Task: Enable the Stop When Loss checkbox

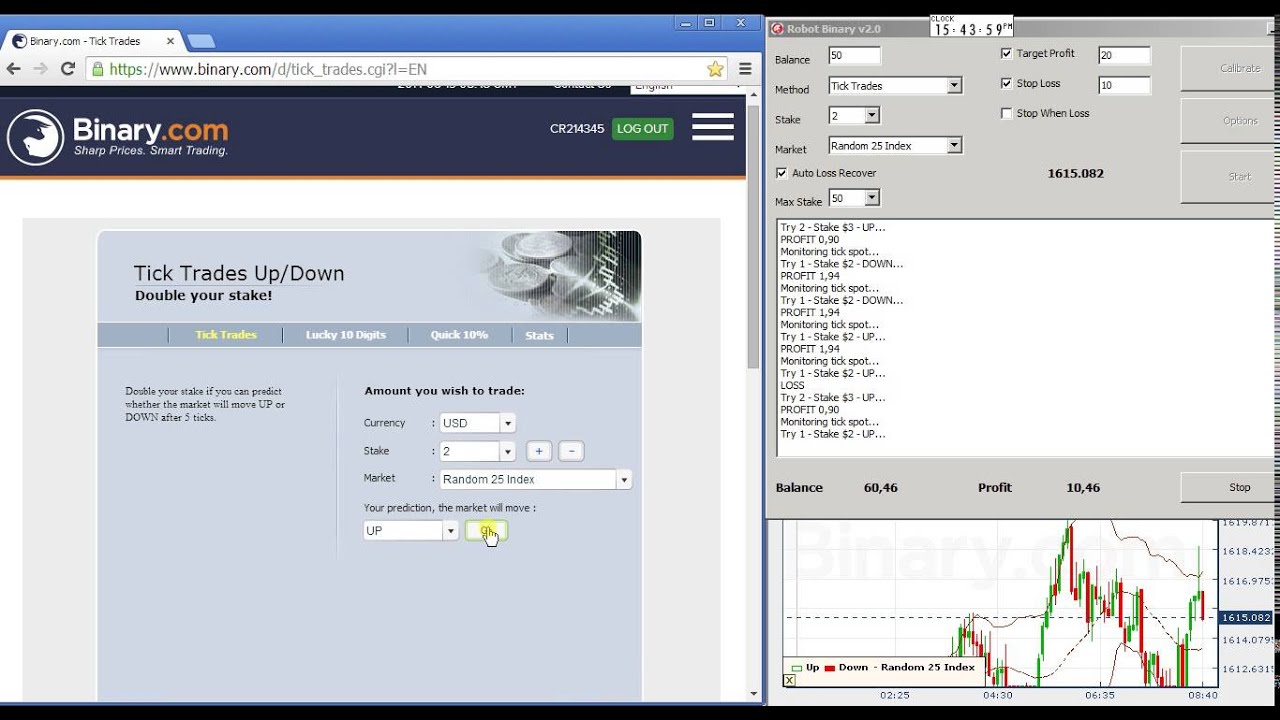Action: 1006,114
